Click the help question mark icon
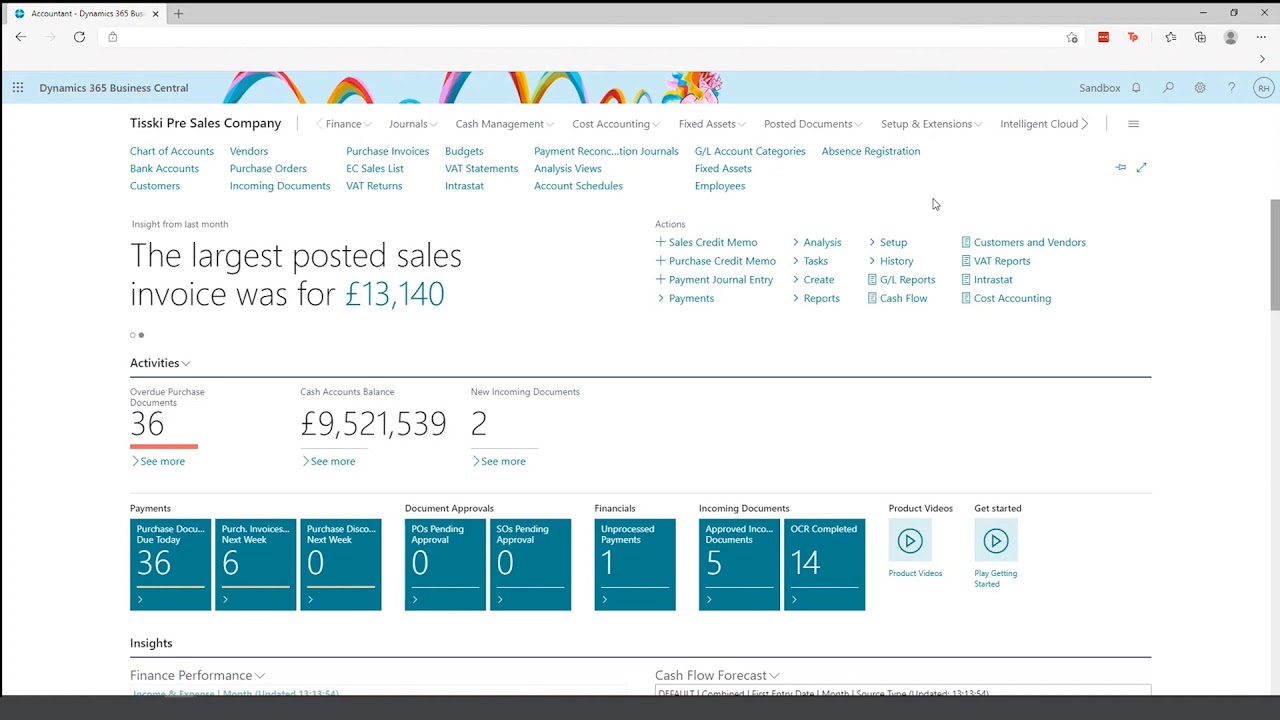The image size is (1280, 720). tap(1231, 88)
